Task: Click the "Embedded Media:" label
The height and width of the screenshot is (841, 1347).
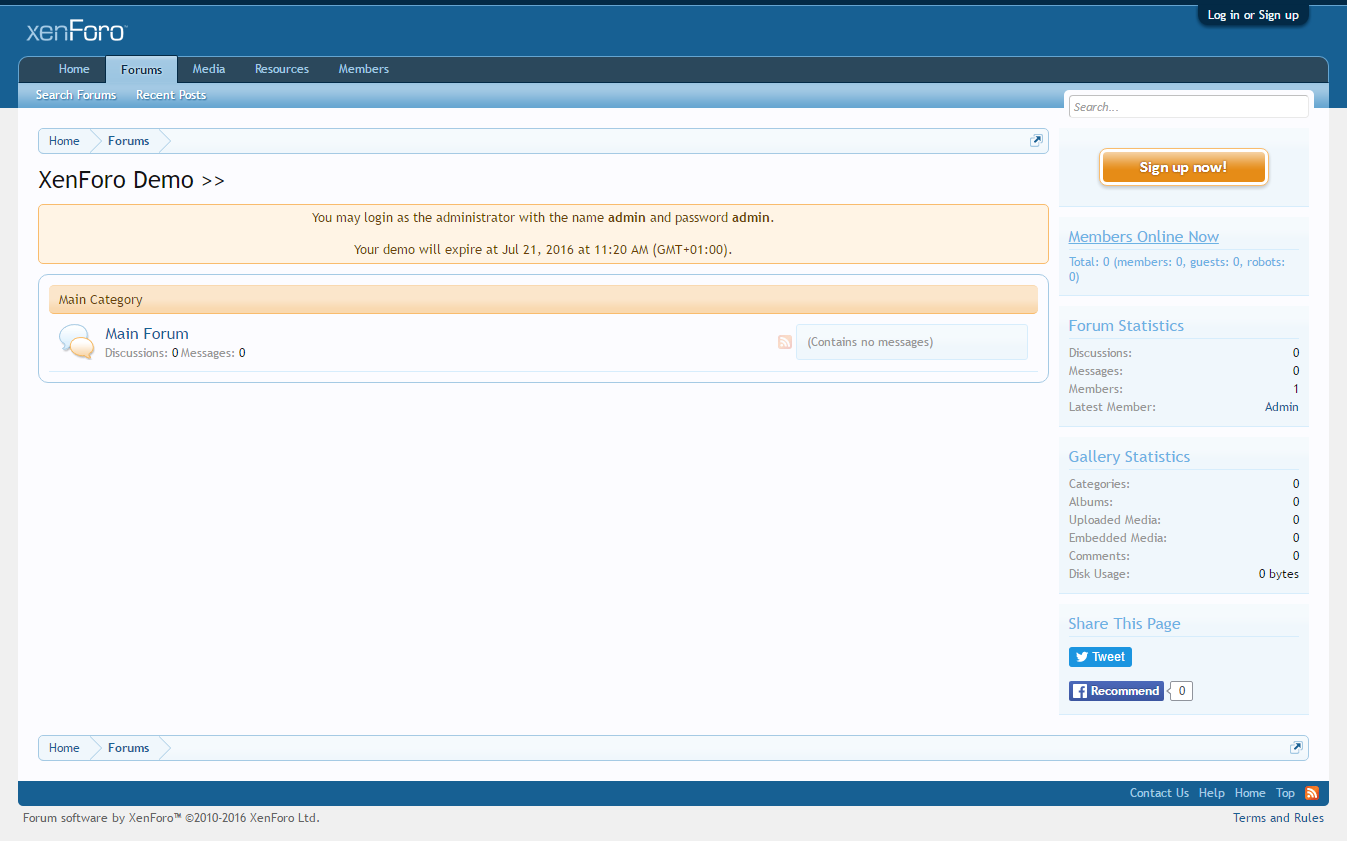Action: coord(1117,538)
